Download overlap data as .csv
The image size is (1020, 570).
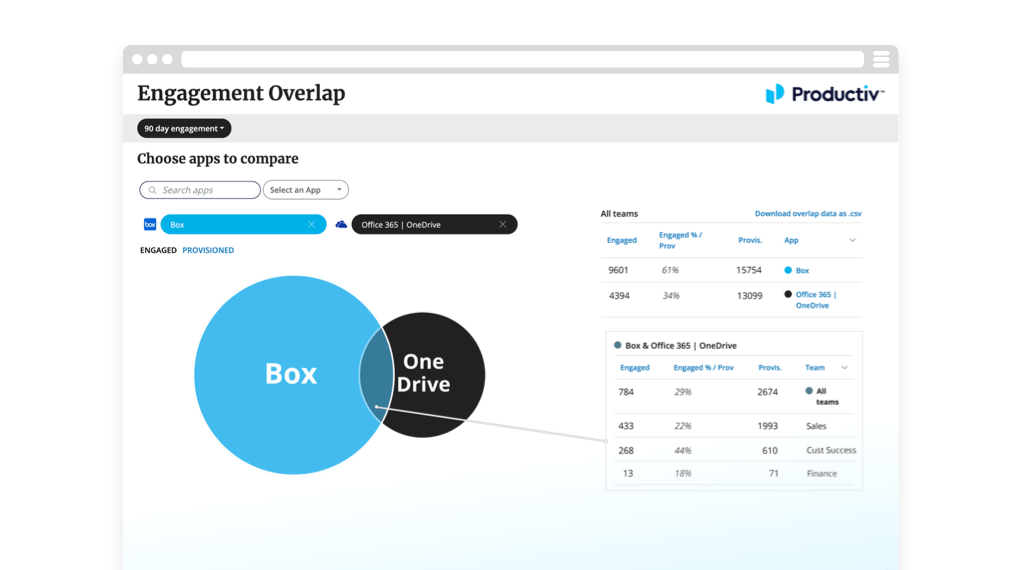tap(808, 213)
